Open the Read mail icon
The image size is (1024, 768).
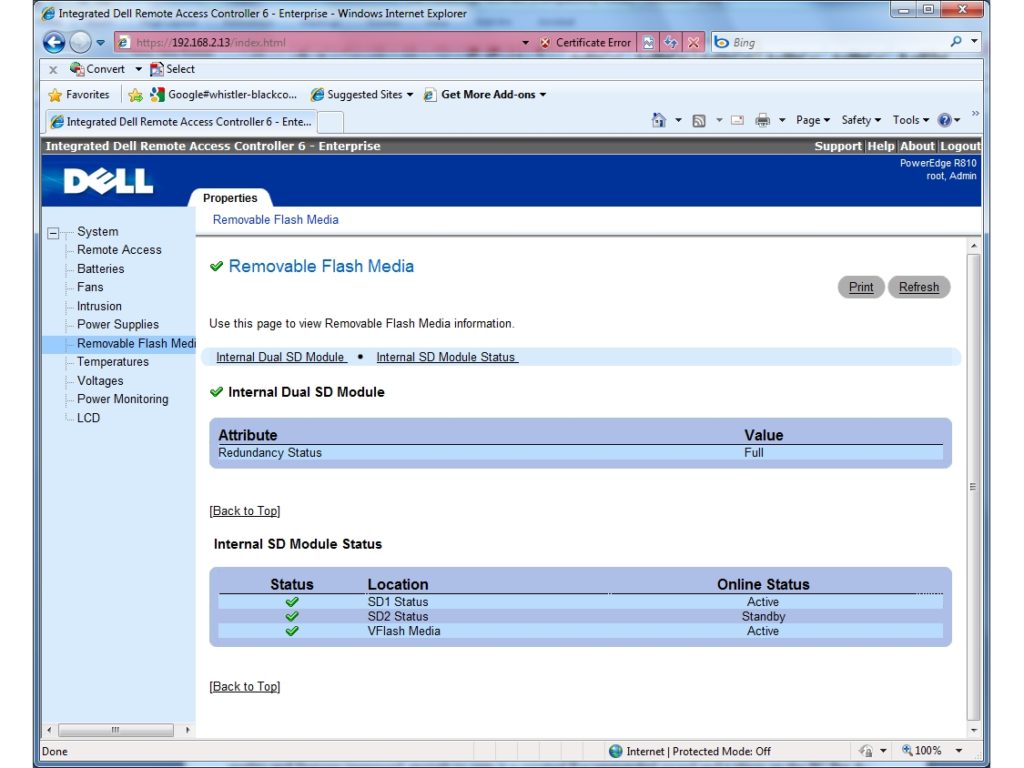point(737,119)
